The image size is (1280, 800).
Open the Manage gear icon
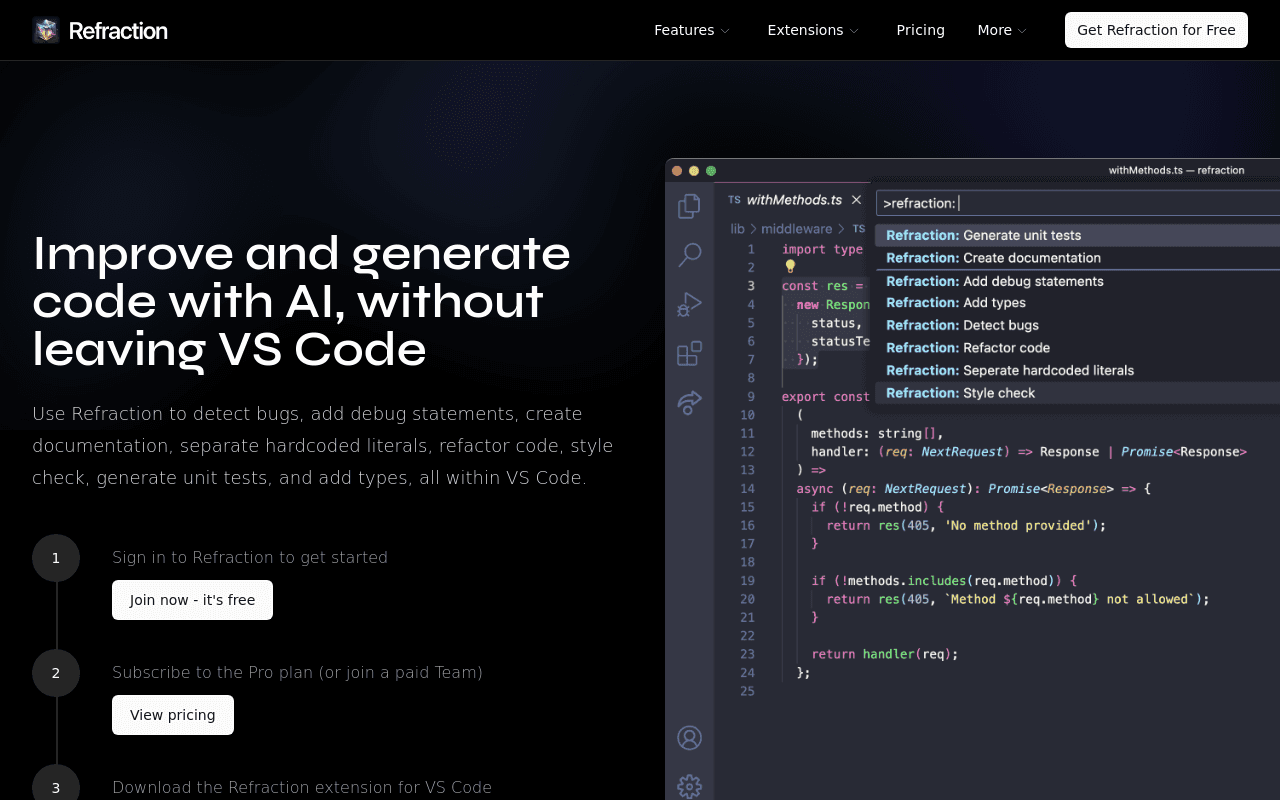689,786
